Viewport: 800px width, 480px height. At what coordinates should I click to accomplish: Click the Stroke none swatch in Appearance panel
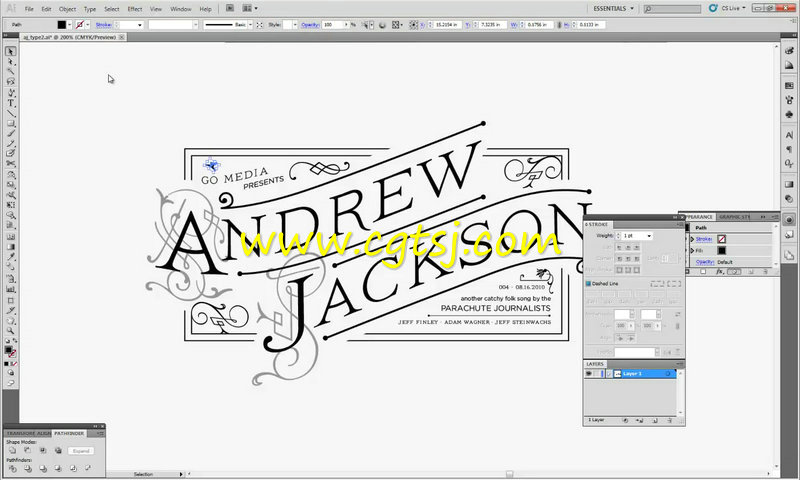point(721,239)
